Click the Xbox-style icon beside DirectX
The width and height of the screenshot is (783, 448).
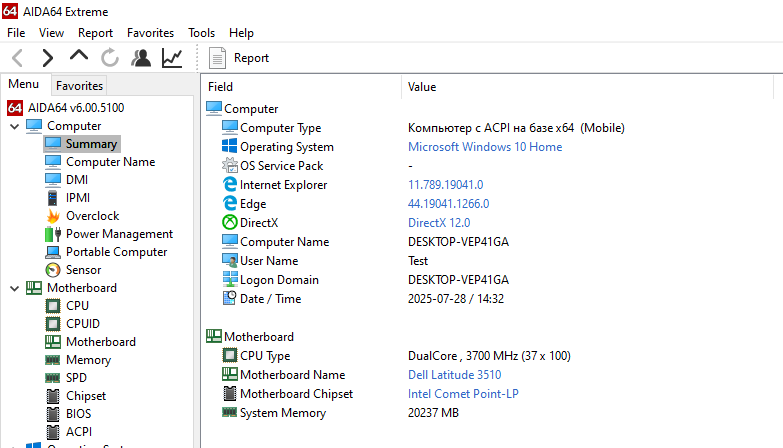[x=229, y=222]
